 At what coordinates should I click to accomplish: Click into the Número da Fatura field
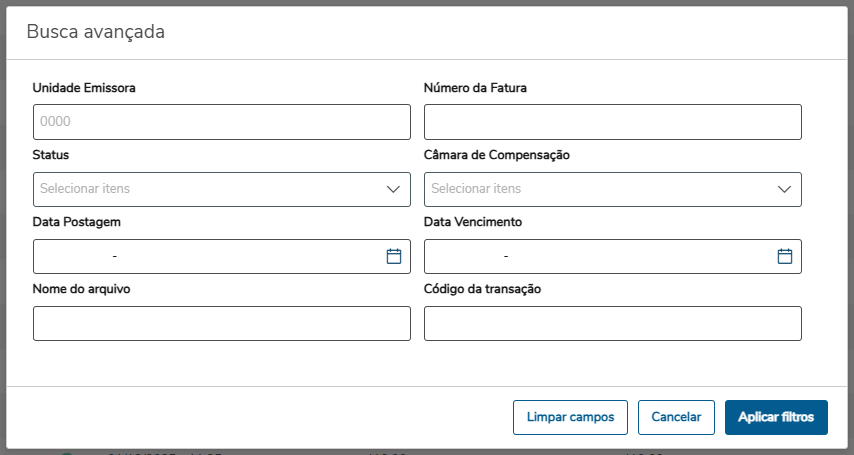pyautogui.click(x=612, y=122)
